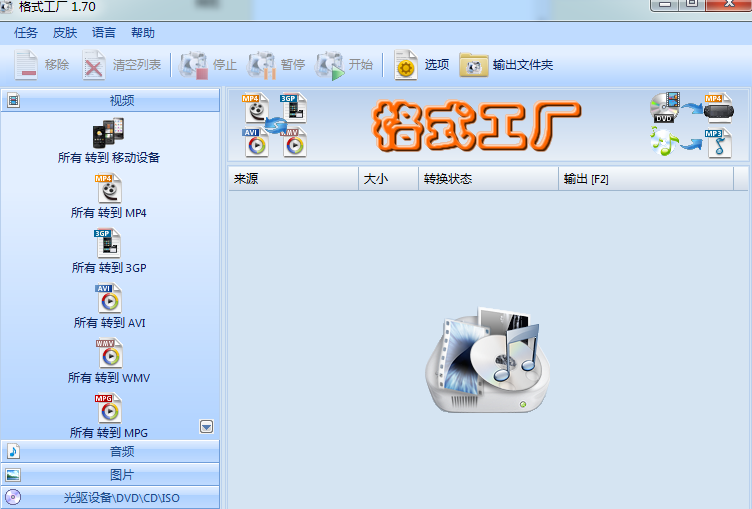
Task: Click the 格式工厂 orange logo banner
Action: [x=477, y=125]
